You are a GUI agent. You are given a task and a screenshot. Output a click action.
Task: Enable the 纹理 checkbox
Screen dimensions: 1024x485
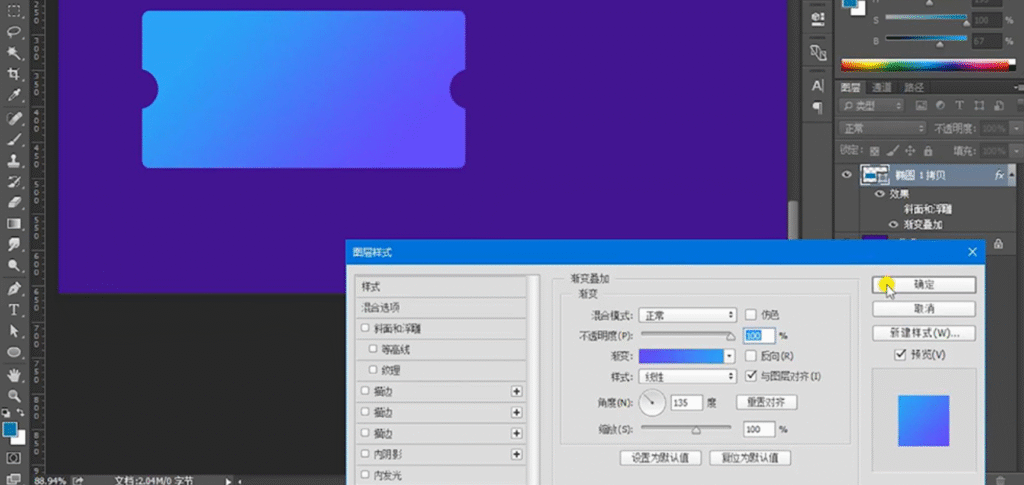point(373,370)
